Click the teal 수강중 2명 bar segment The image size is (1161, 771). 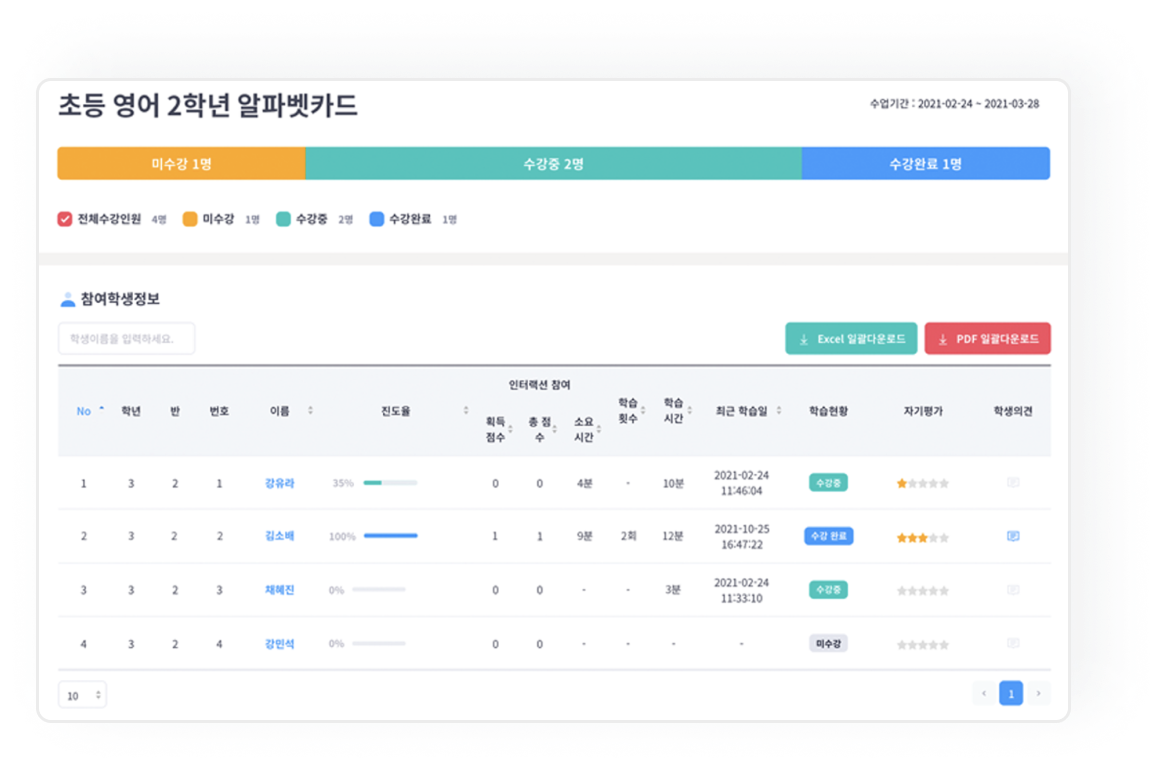pos(553,164)
